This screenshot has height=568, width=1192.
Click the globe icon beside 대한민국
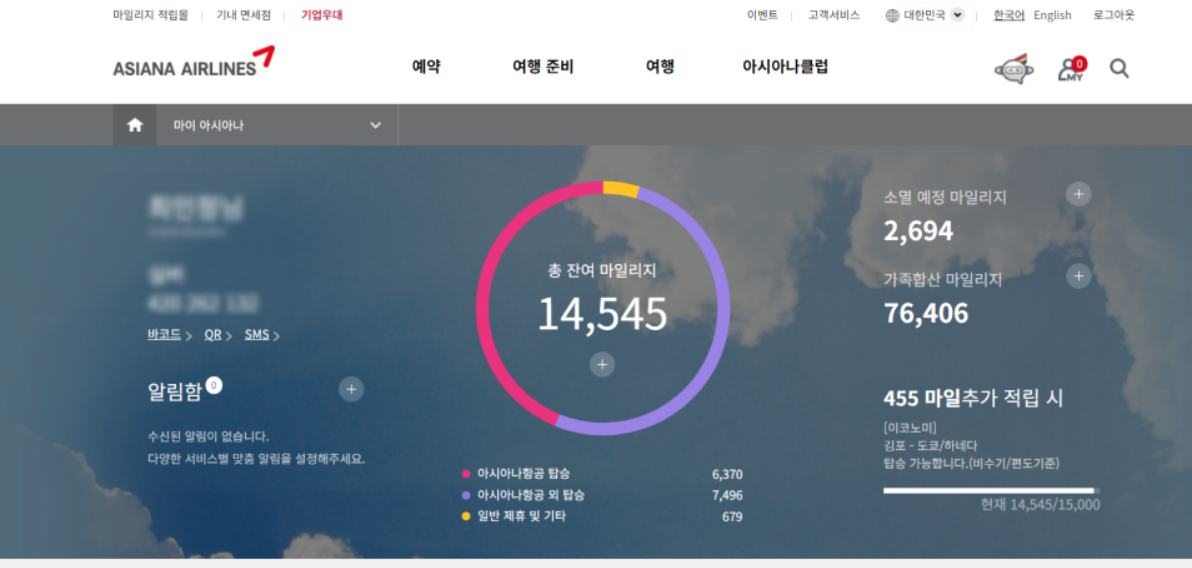point(892,15)
